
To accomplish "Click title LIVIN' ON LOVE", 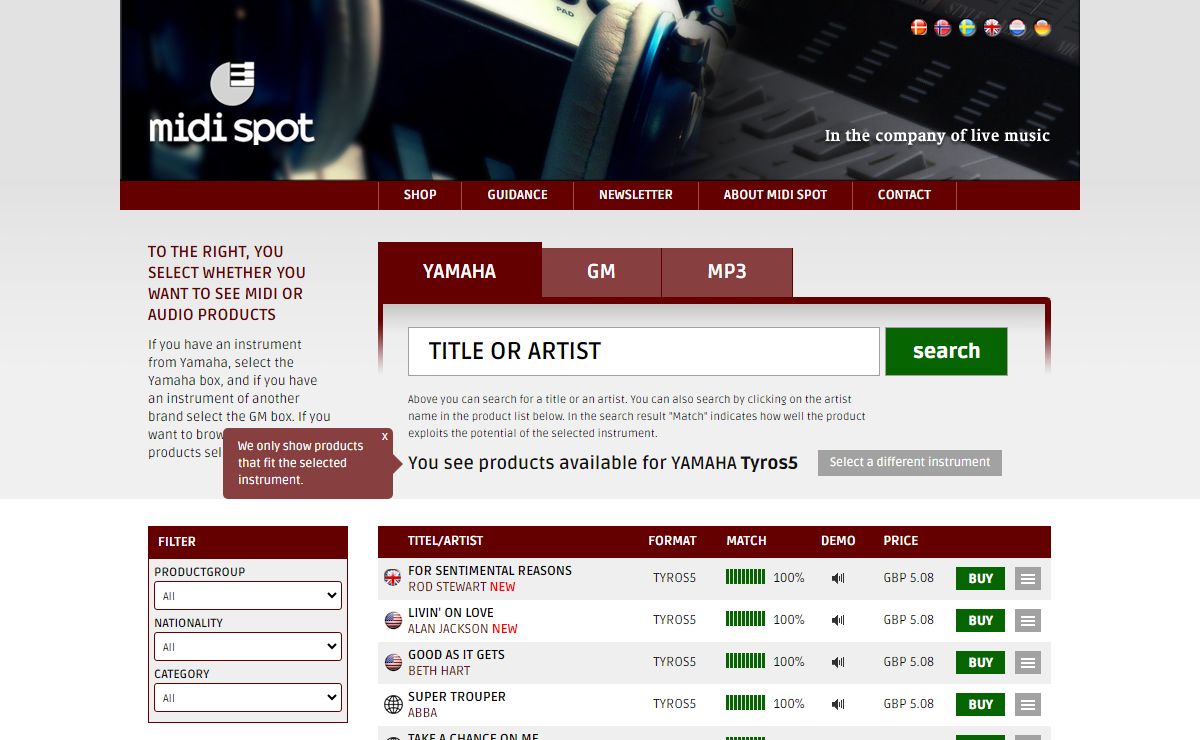I will click(451, 613).
